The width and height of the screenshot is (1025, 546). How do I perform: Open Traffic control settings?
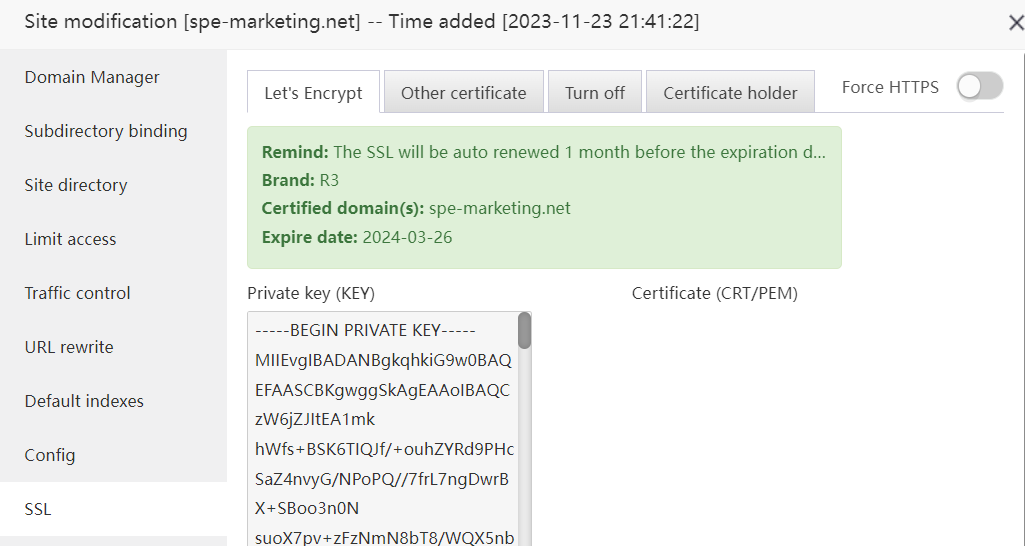point(77,293)
